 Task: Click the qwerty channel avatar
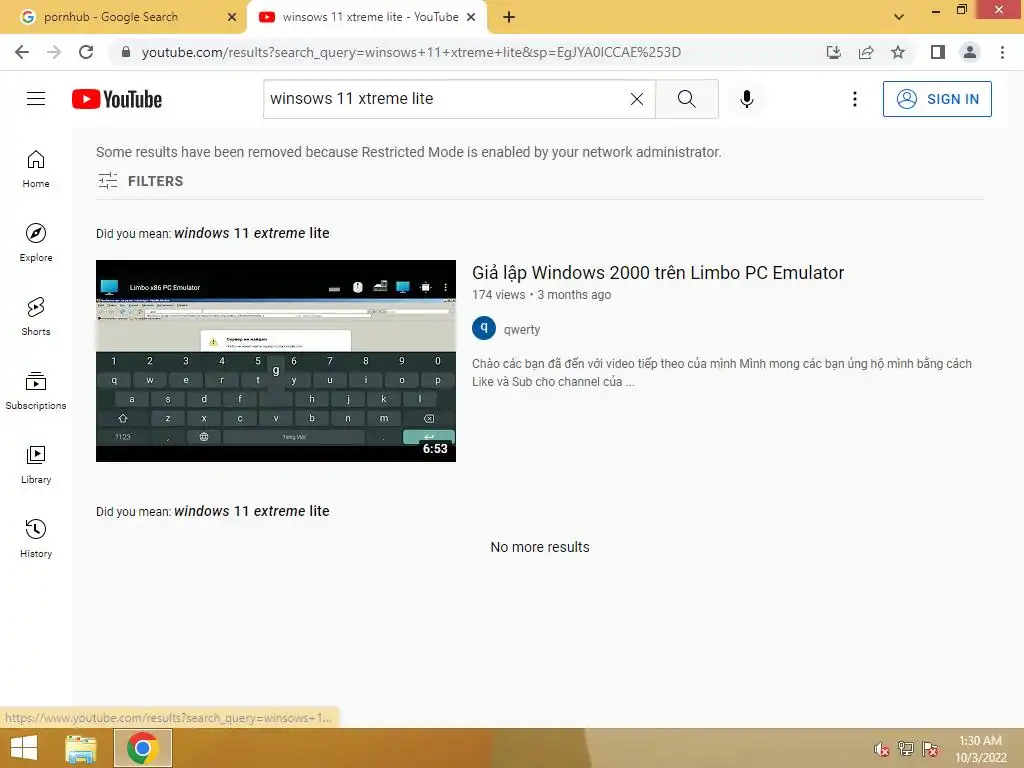click(484, 328)
